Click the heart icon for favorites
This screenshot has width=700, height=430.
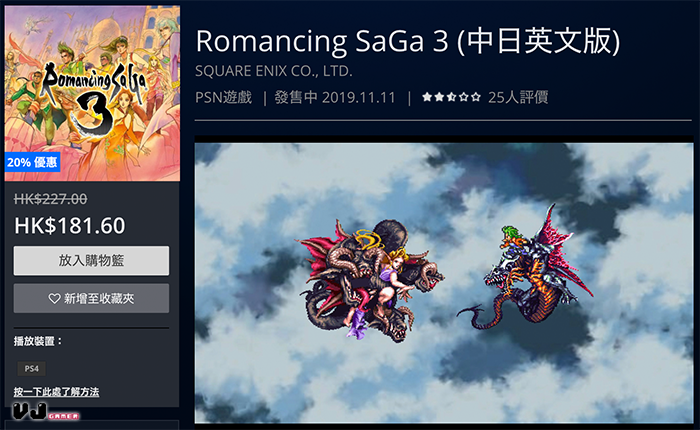(x=54, y=298)
